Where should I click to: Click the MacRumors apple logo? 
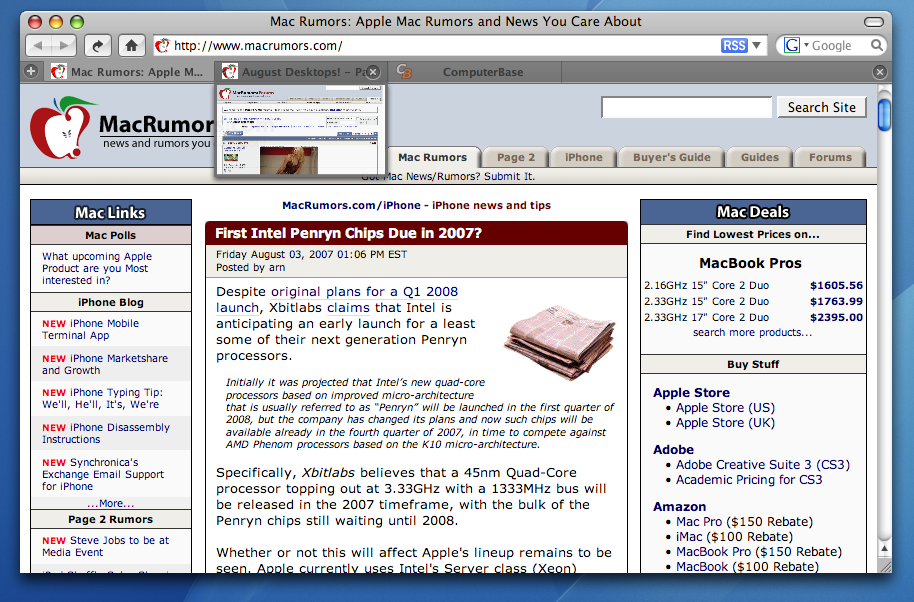coord(62,128)
